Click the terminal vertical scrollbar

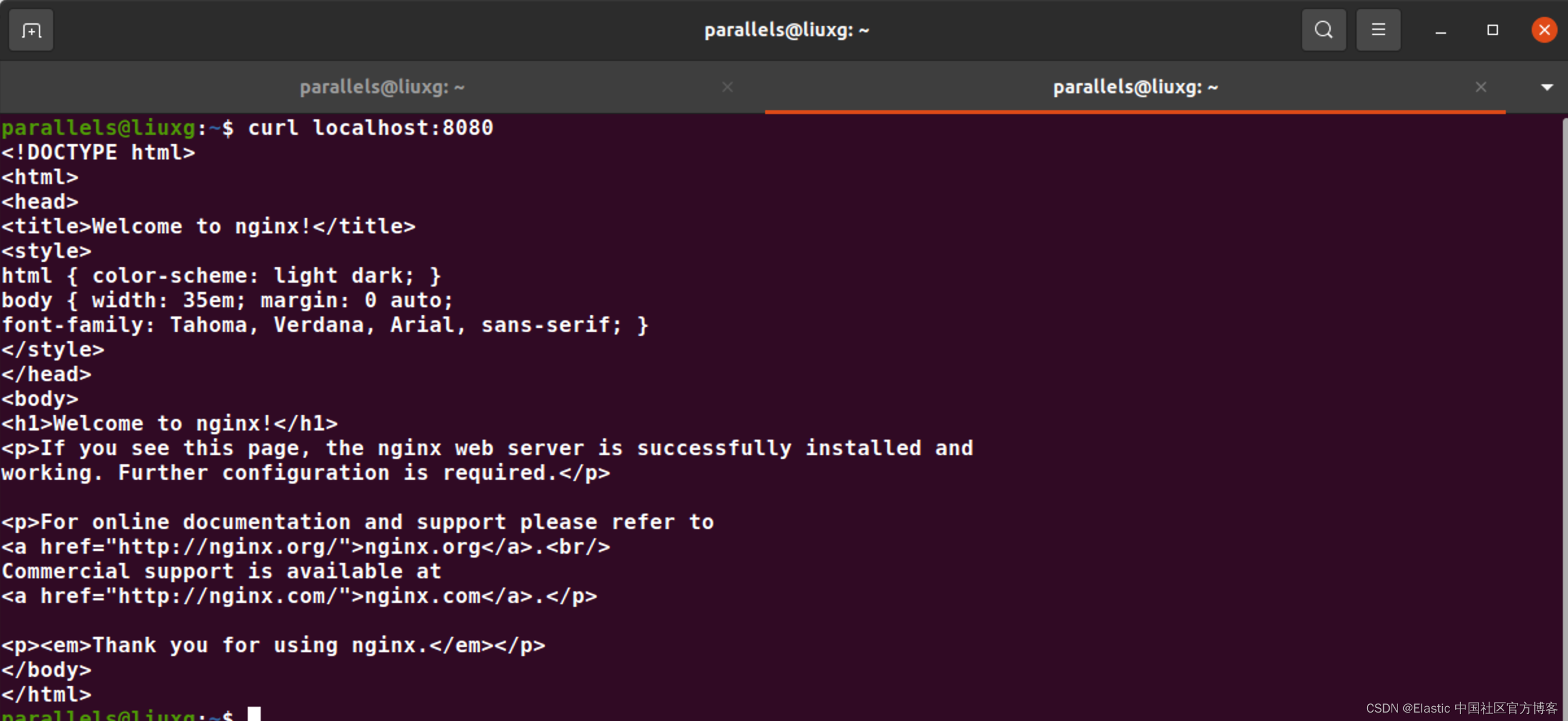pos(1563,415)
